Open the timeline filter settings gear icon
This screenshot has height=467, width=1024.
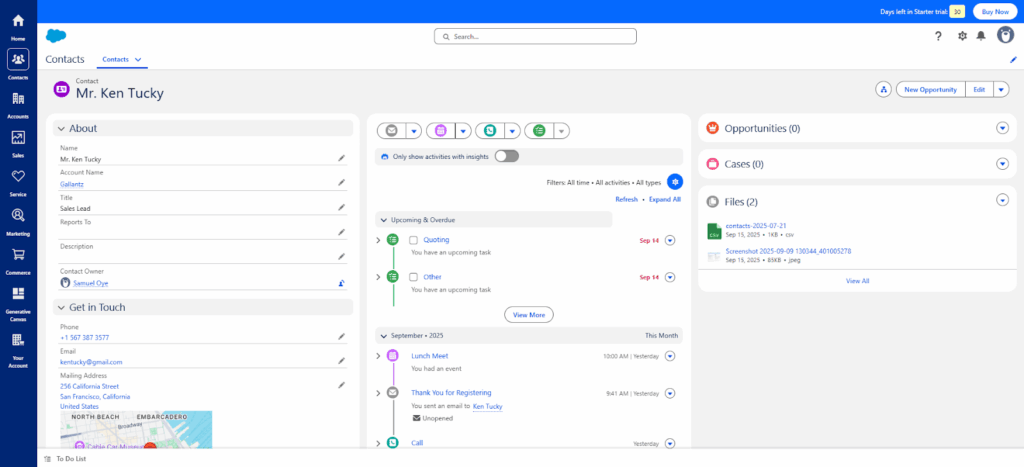[x=675, y=182]
